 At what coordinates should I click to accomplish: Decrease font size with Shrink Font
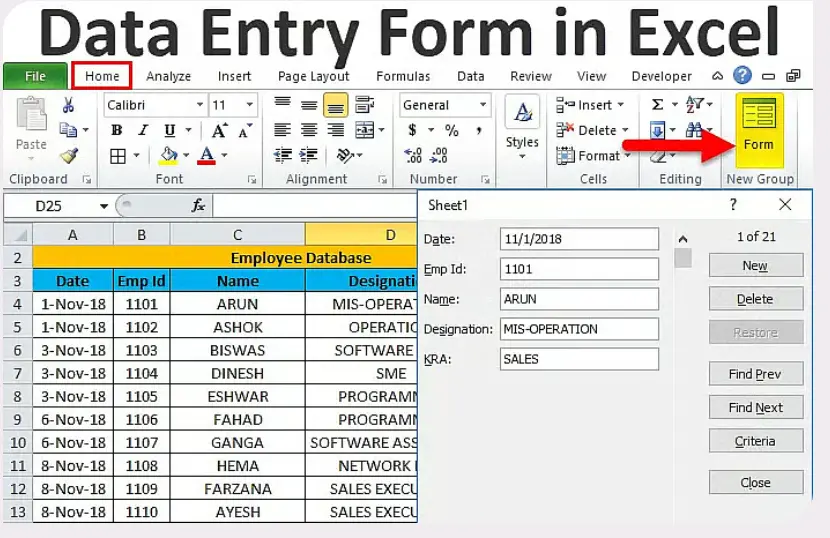click(245, 130)
